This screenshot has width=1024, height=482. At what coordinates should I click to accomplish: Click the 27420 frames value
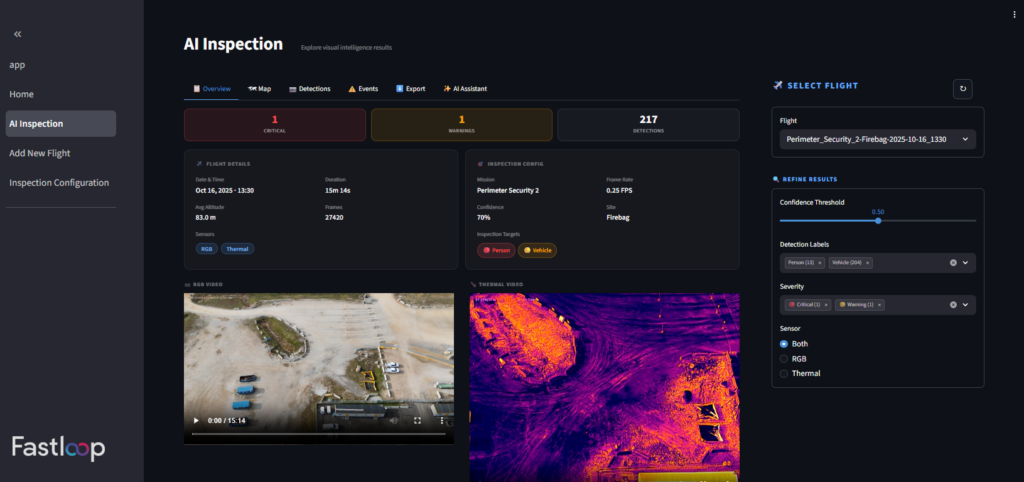pyautogui.click(x=334, y=217)
